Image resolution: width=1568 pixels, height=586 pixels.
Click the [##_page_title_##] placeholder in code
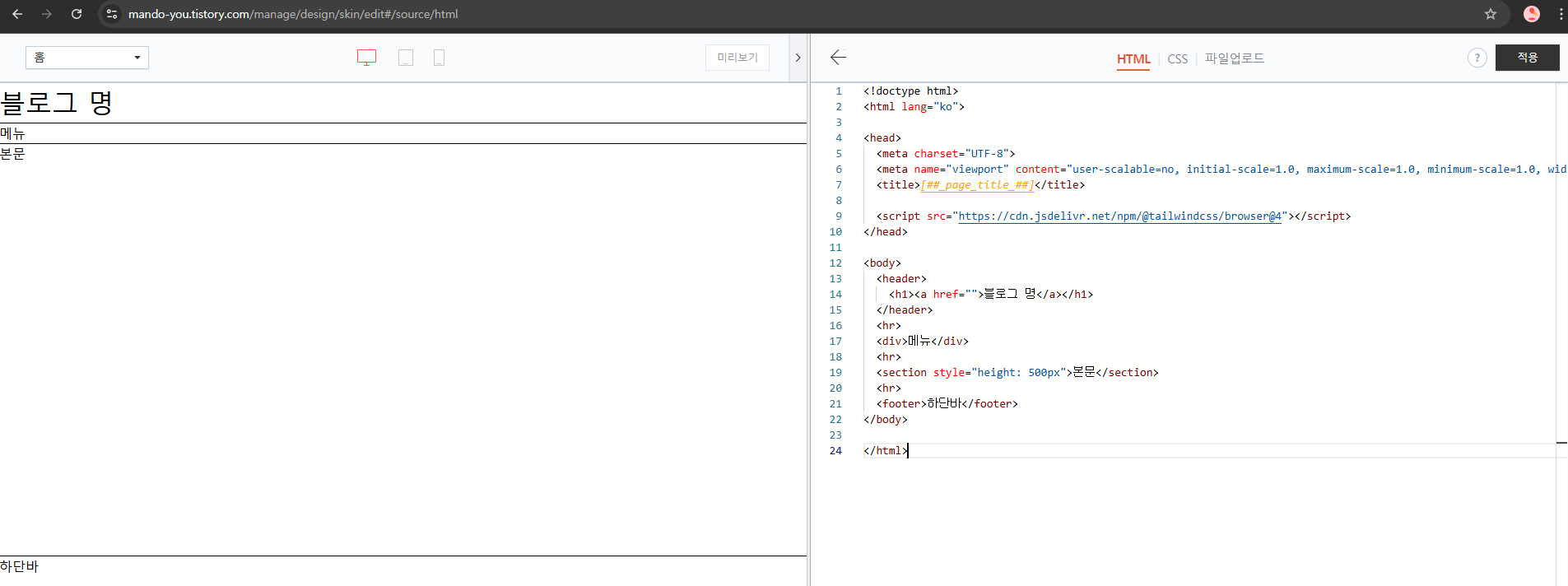pos(977,185)
